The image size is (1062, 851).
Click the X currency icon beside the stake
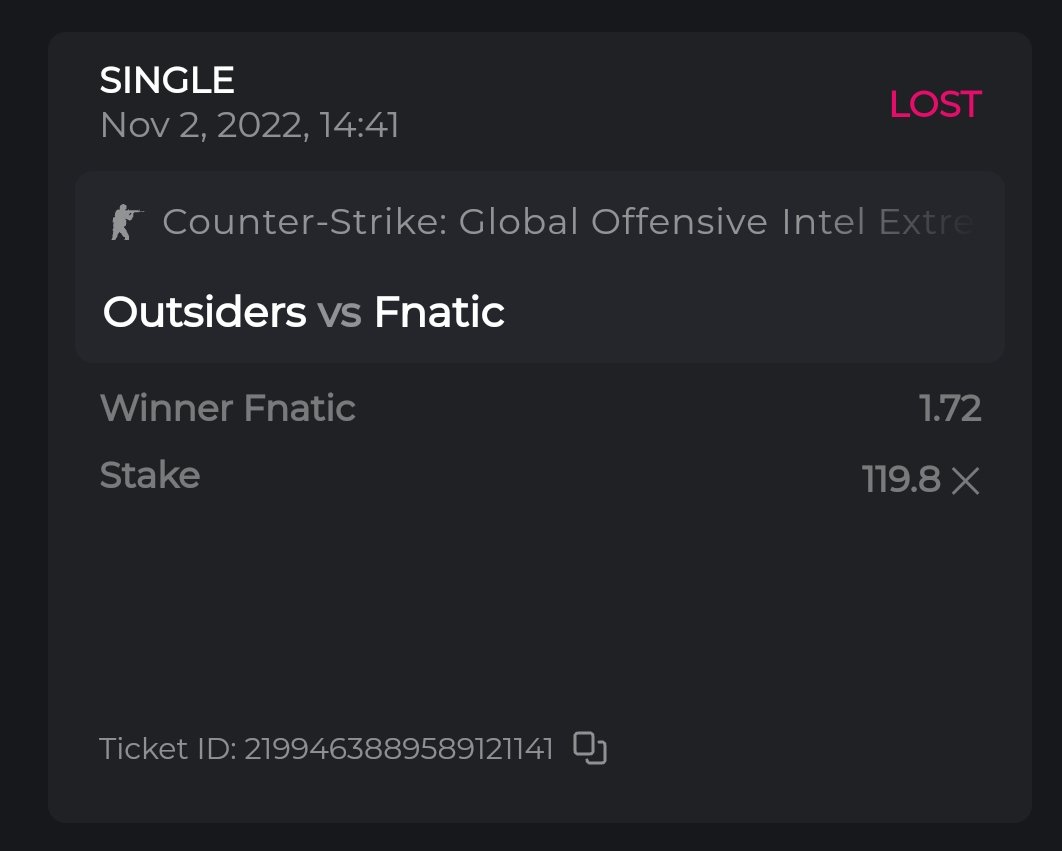pos(965,482)
